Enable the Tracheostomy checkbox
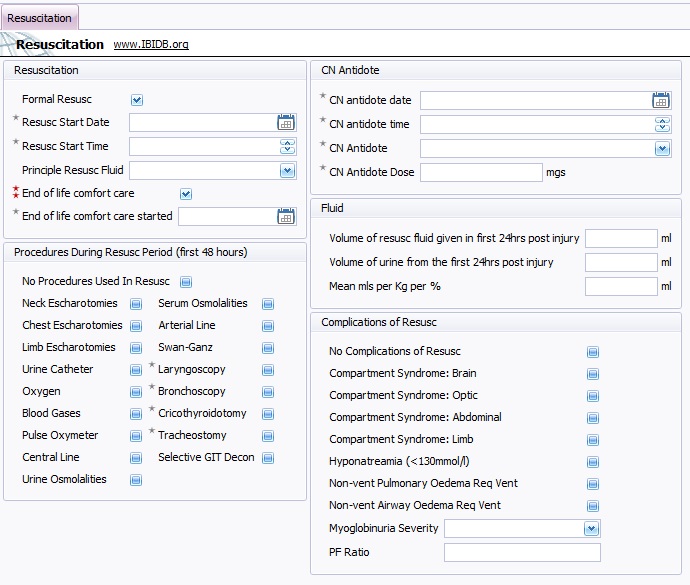690x585 pixels. (268, 436)
